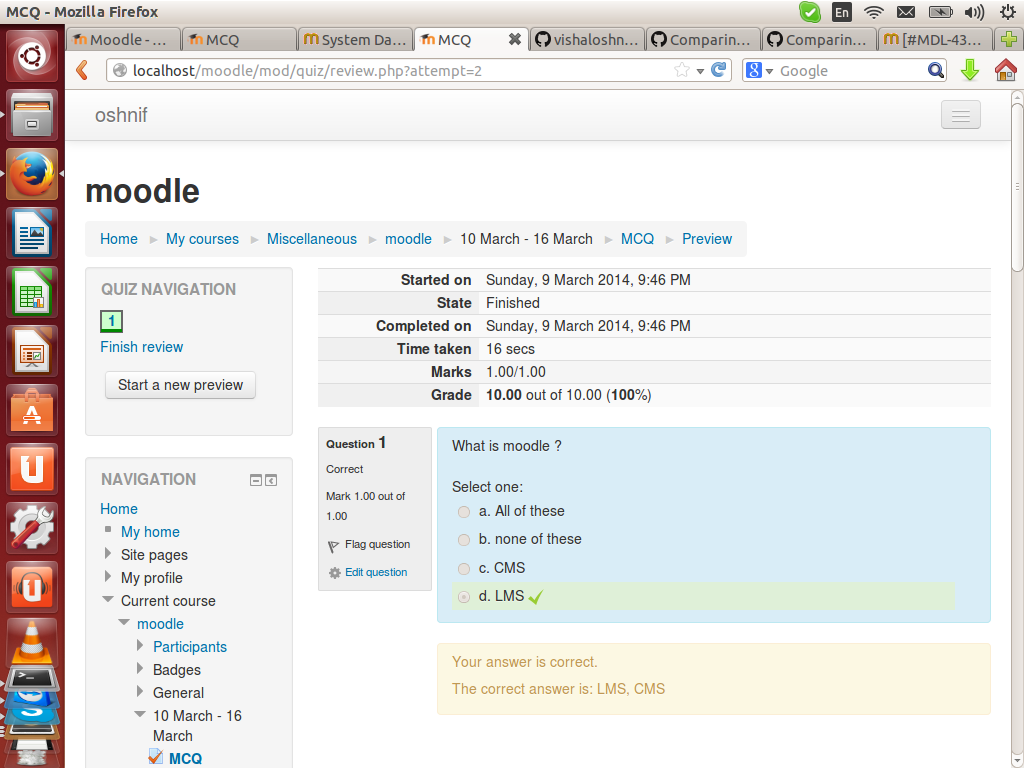Click the Finish review link

point(142,347)
